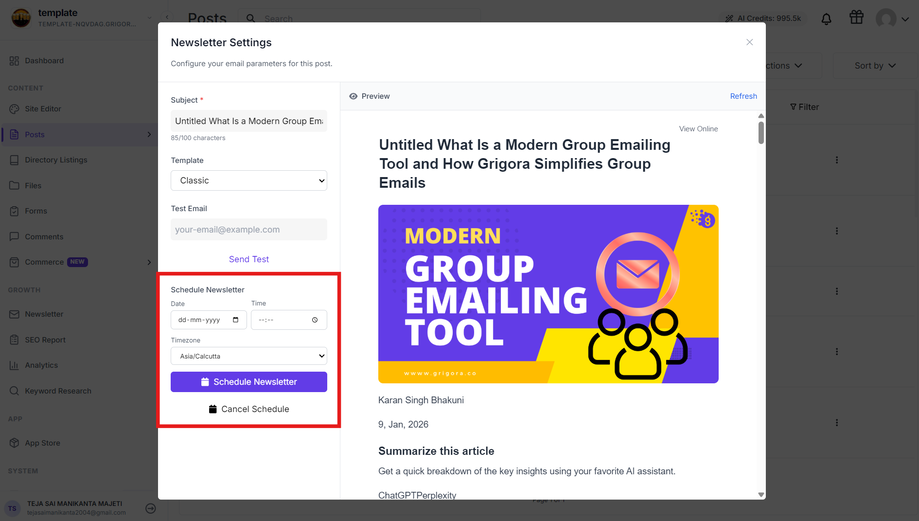Open the date picker calendar icon

pyautogui.click(x=236, y=320)
